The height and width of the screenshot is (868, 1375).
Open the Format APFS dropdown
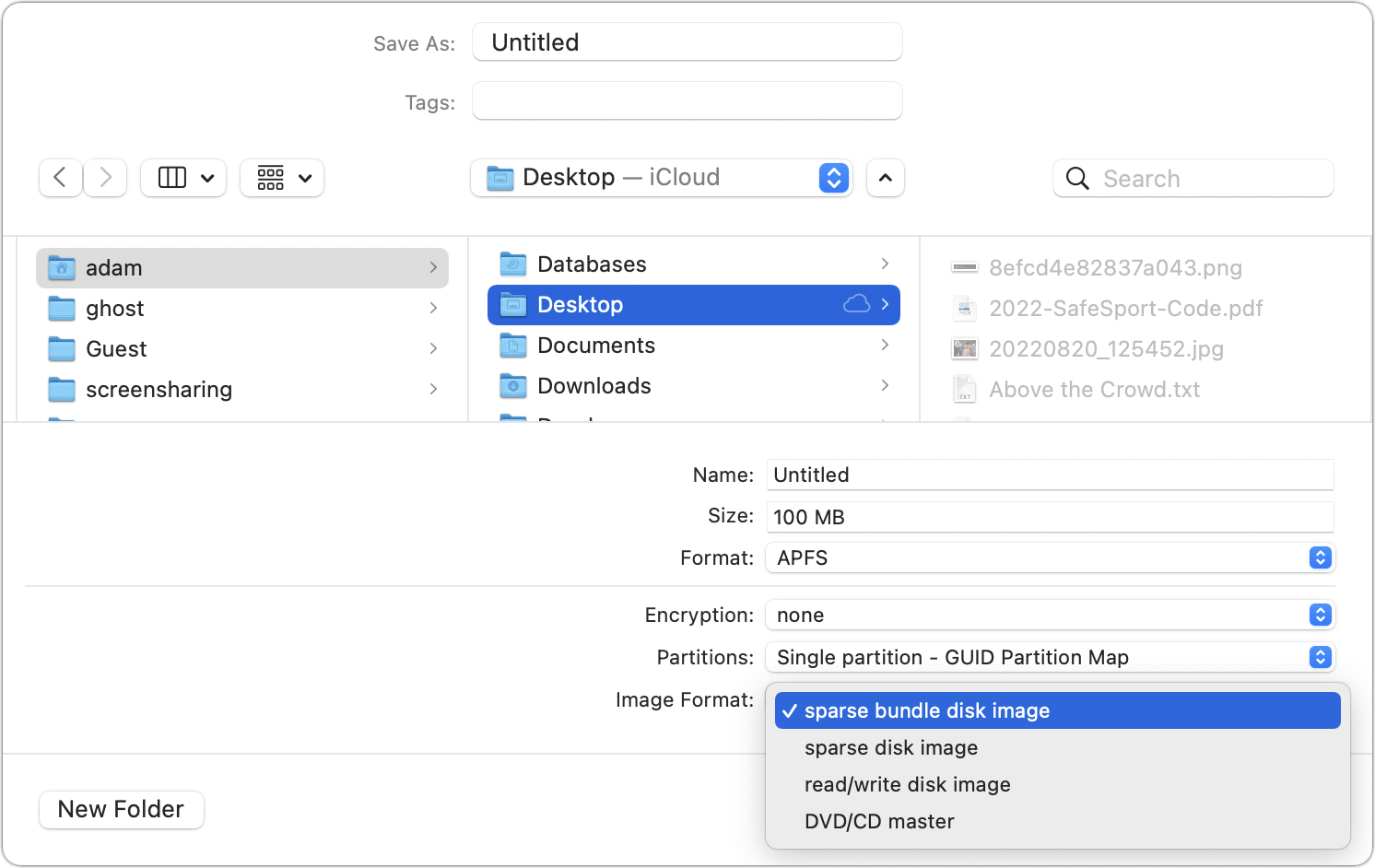point(1050,557)
